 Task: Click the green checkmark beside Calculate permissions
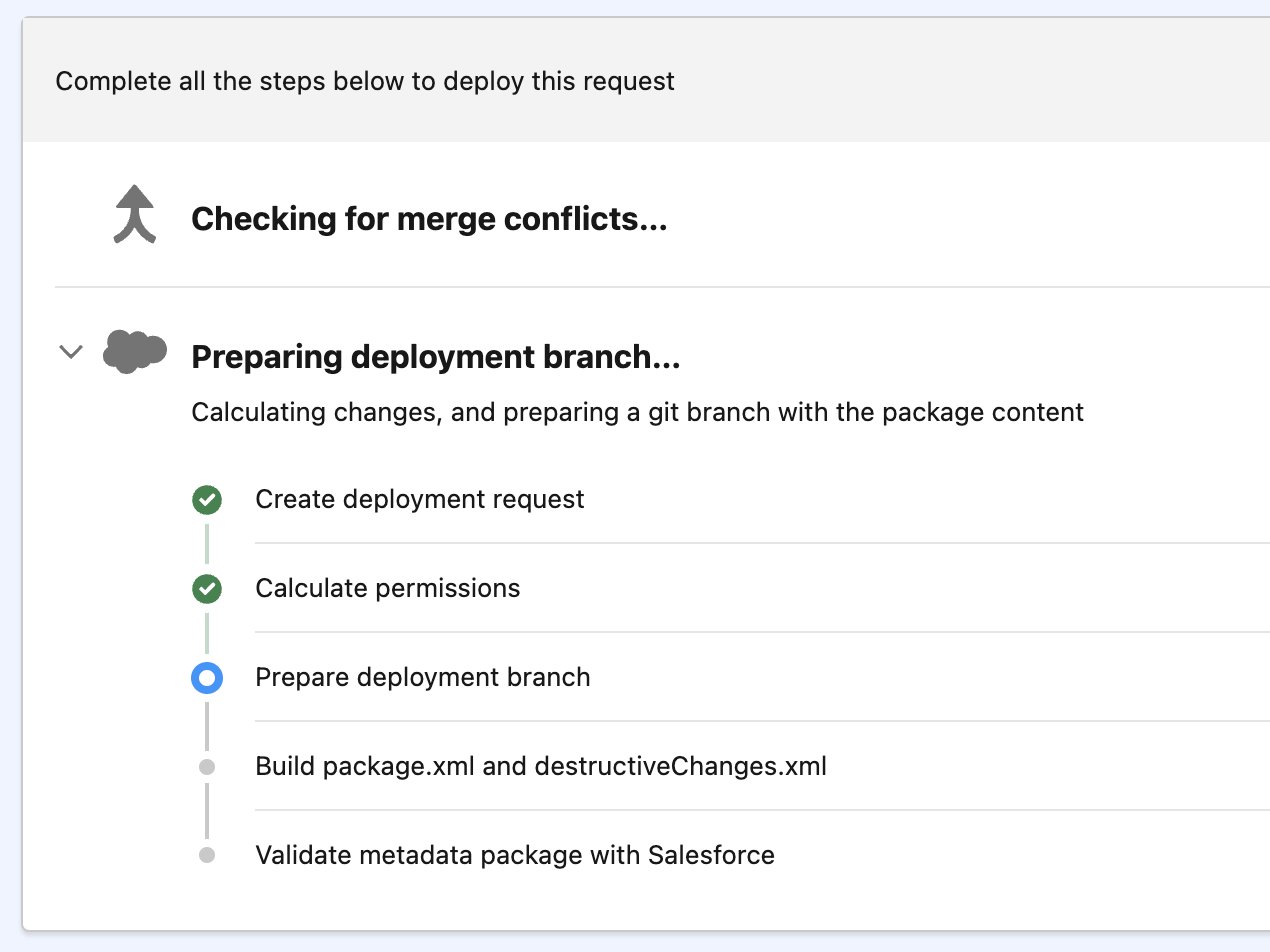(207, 589)
